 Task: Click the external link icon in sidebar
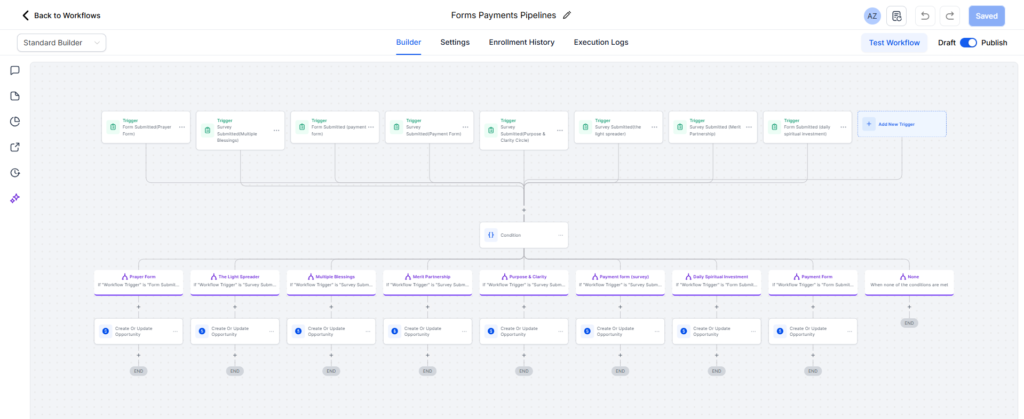coord(15,147)
